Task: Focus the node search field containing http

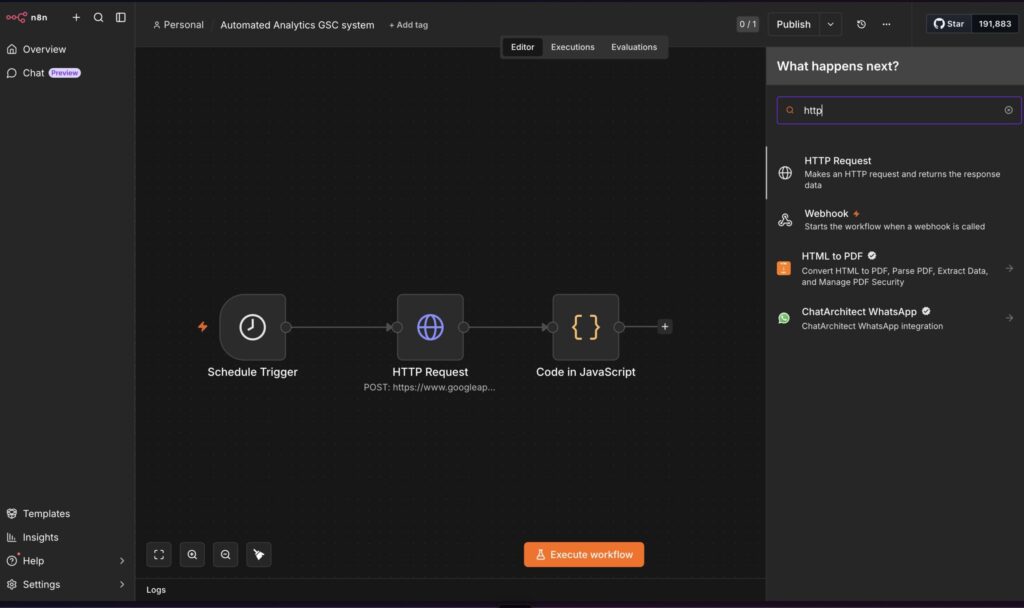Action: 899,110
